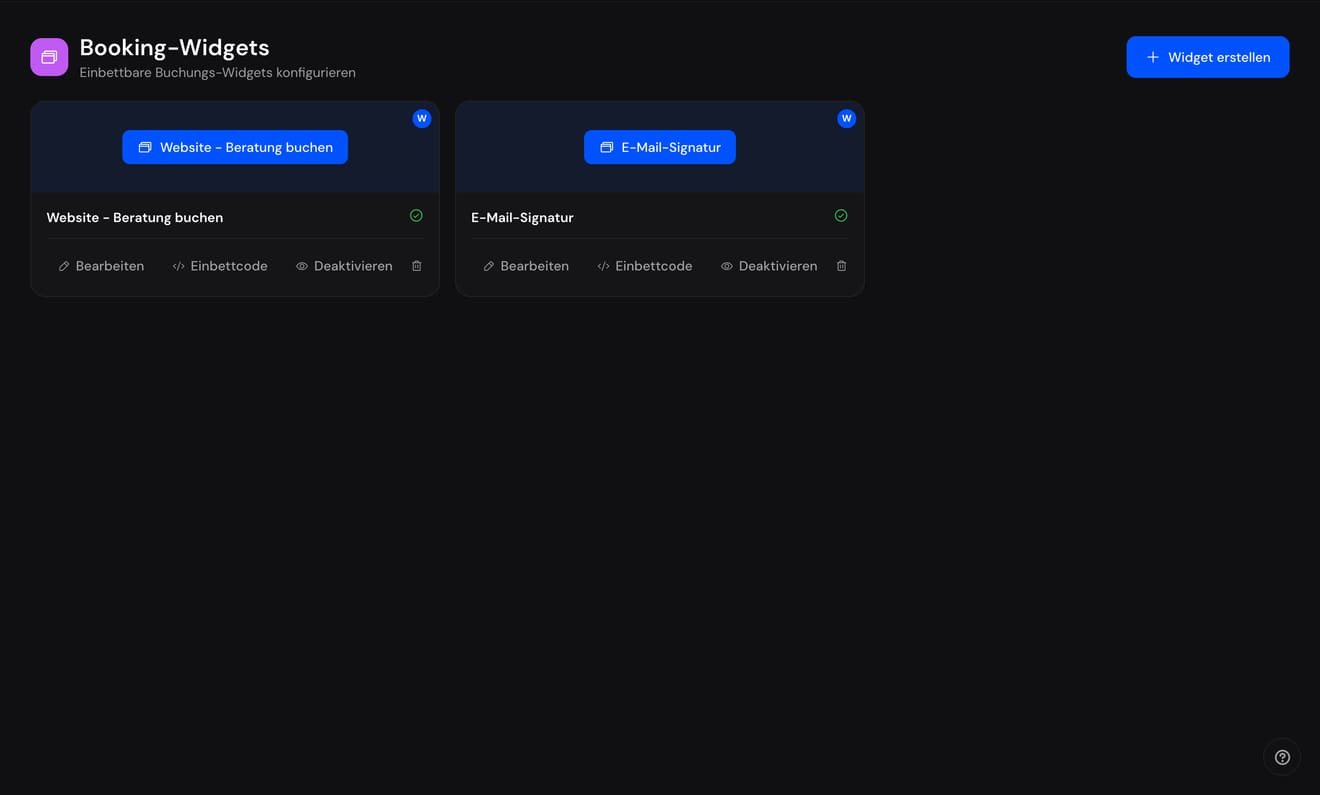The width and height of the screenshot is (1320, 795).
Task: Create a new widget with Widget erstellen
Action: pos(1208,57)
